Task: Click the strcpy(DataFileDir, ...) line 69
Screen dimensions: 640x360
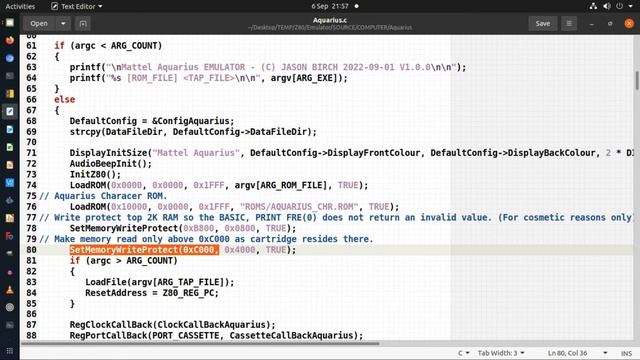Action: click(193, 132)
